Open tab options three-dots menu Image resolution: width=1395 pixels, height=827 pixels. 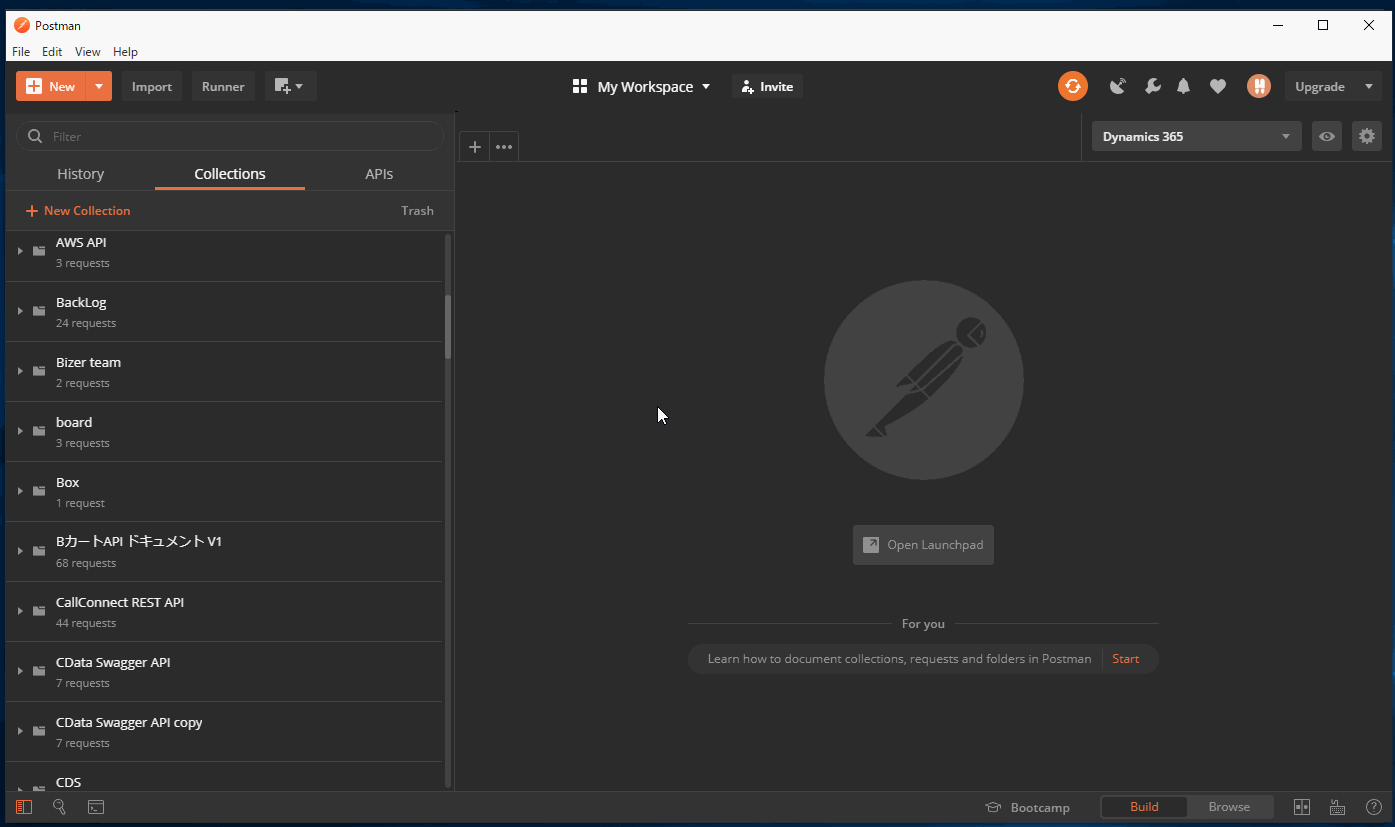tap(504, 147)
